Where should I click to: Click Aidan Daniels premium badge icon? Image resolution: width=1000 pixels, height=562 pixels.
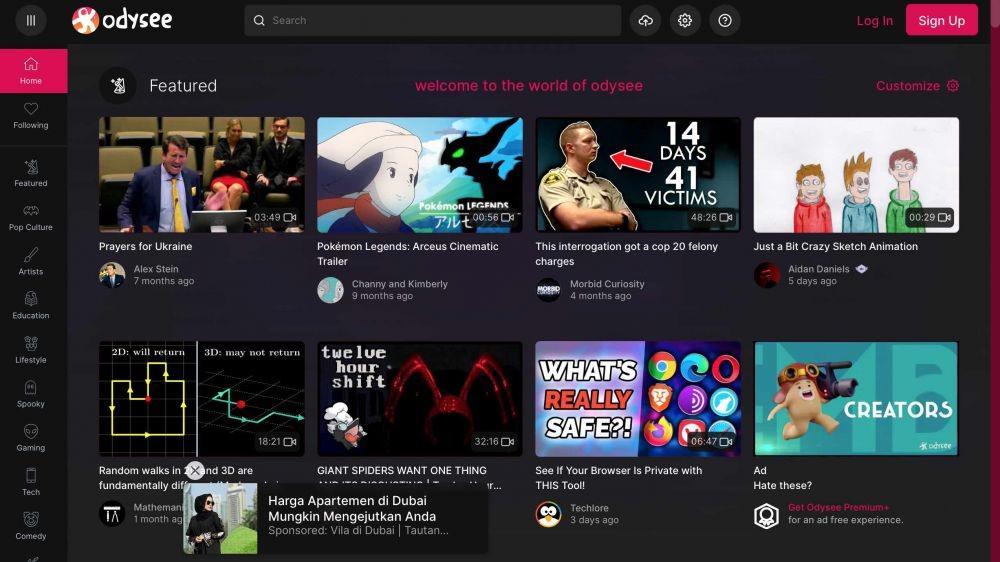[862, 269]
